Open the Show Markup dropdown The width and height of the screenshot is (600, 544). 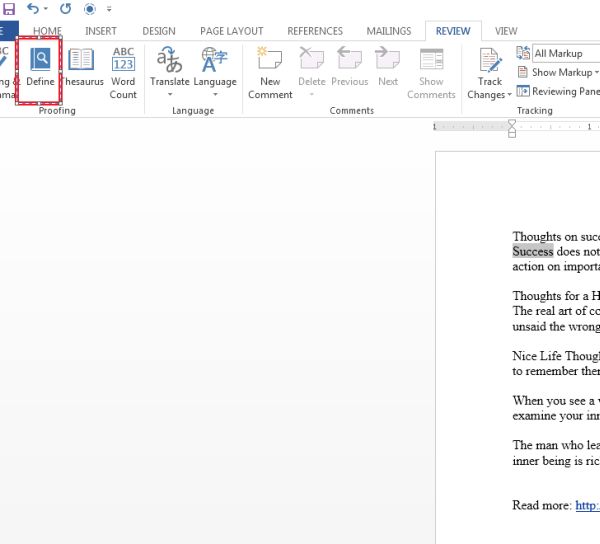pos(558,72)
